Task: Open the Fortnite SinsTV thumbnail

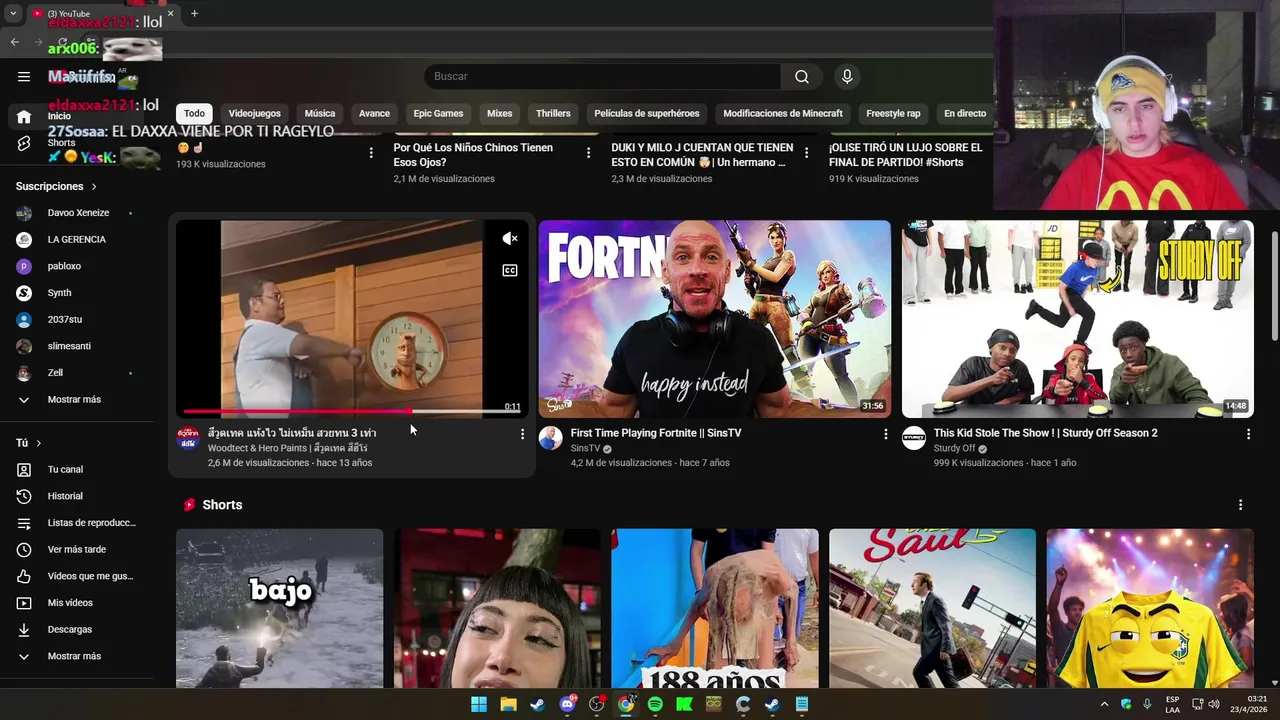Action: tap(714, 318)
